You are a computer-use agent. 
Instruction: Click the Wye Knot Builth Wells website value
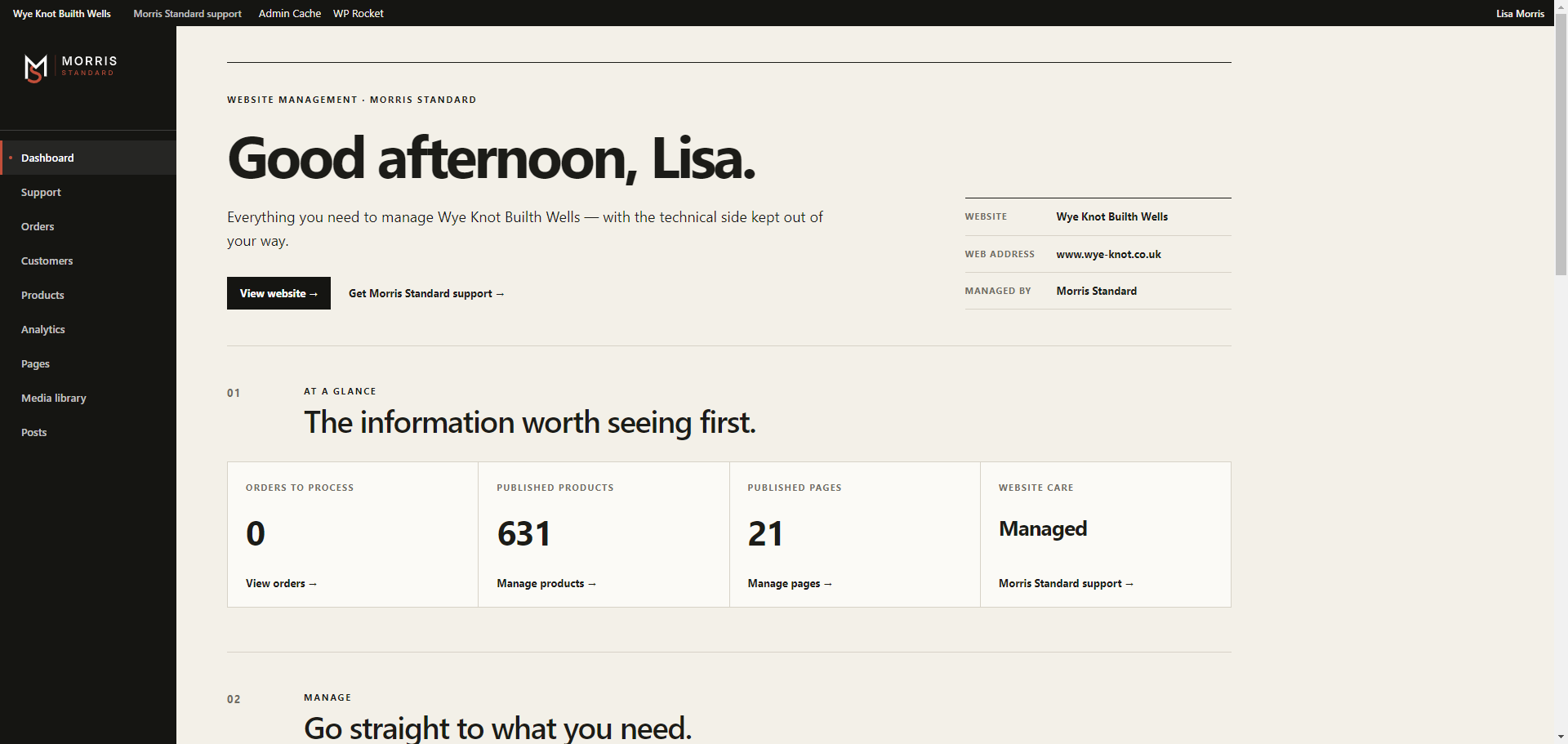(1111, 216)
